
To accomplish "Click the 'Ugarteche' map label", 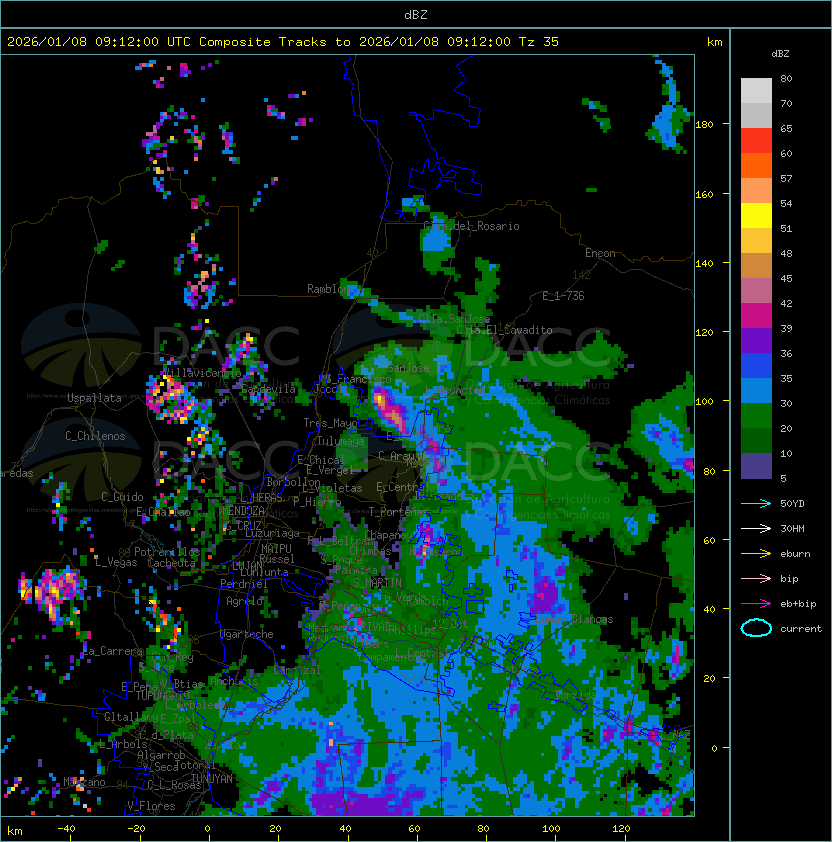I will click(x=247, y=634).
